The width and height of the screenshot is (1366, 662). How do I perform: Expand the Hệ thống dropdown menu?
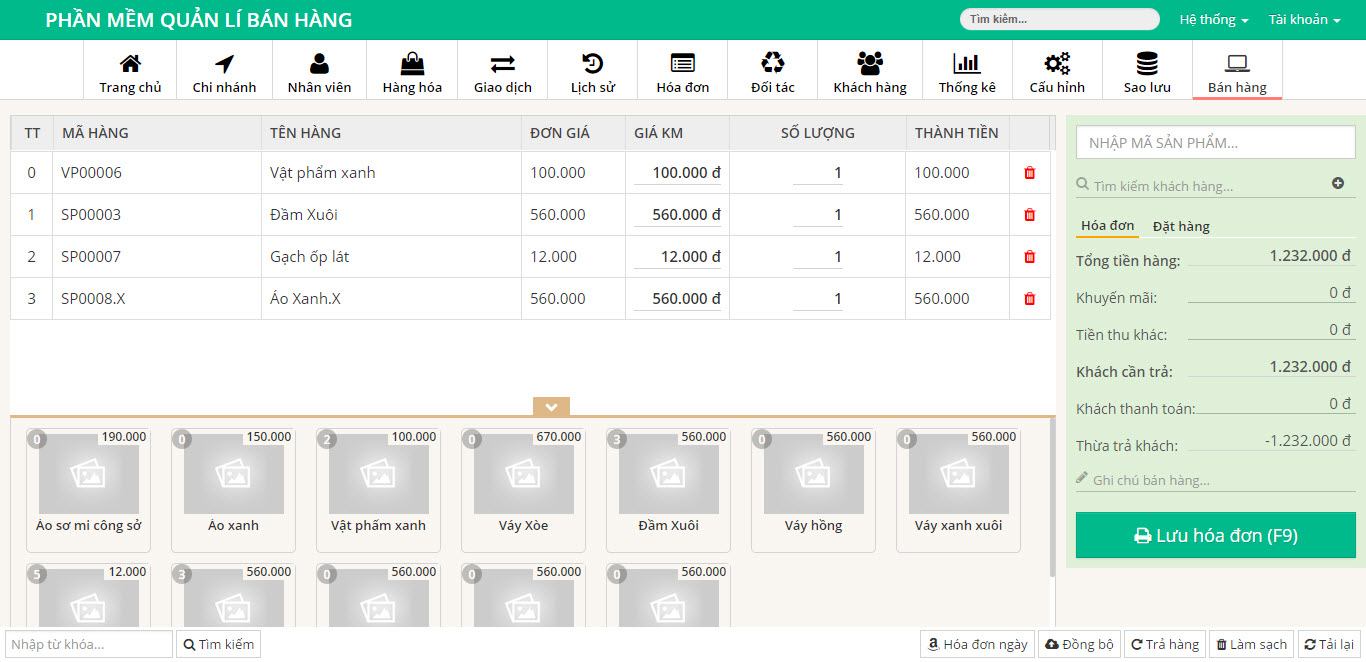point(1214,20)
